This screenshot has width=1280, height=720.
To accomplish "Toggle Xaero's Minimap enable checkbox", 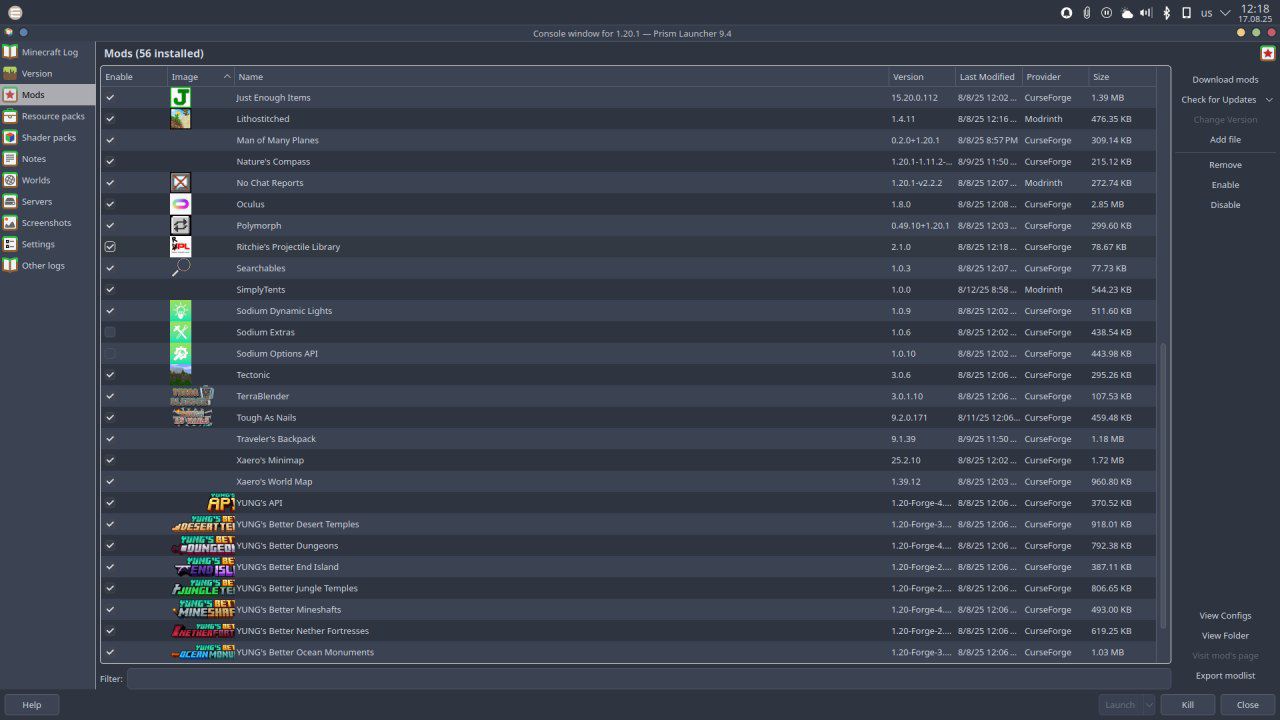I will (110, 460).
